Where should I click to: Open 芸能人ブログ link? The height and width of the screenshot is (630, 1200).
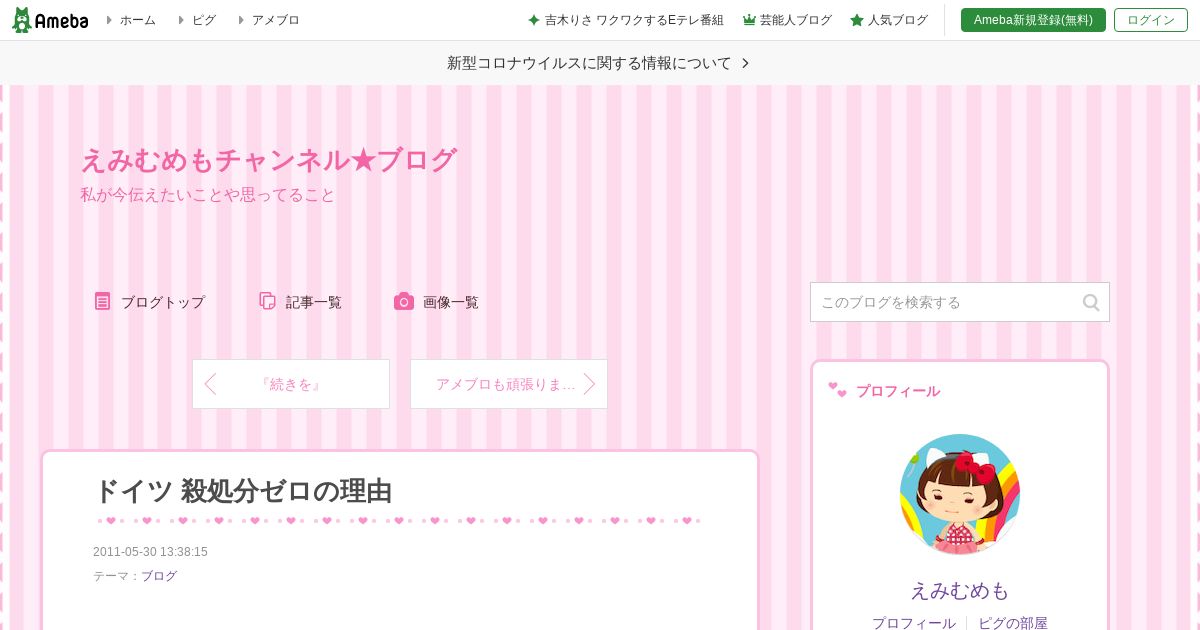click(796, 20)
